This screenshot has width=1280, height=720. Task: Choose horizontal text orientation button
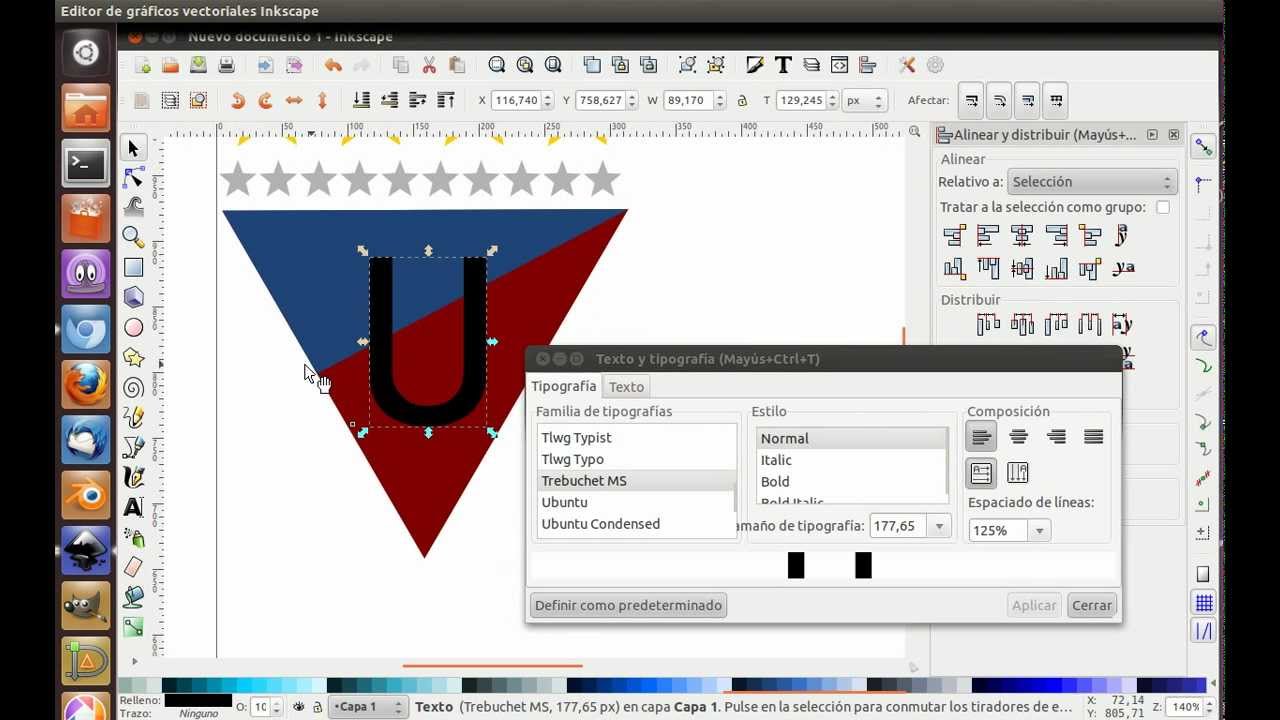coord(981,473)
